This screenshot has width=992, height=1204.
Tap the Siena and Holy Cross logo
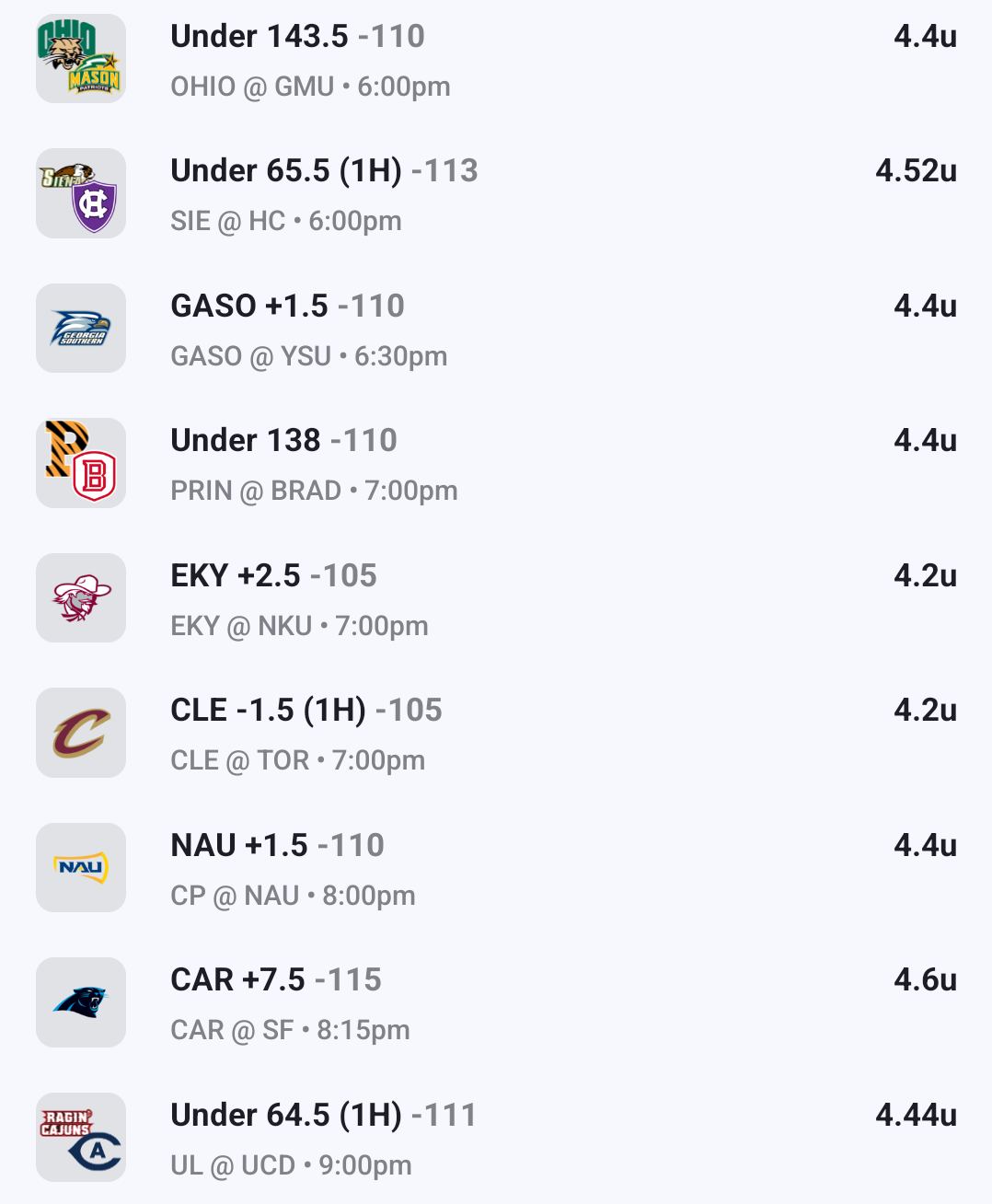tap(81, 193)
